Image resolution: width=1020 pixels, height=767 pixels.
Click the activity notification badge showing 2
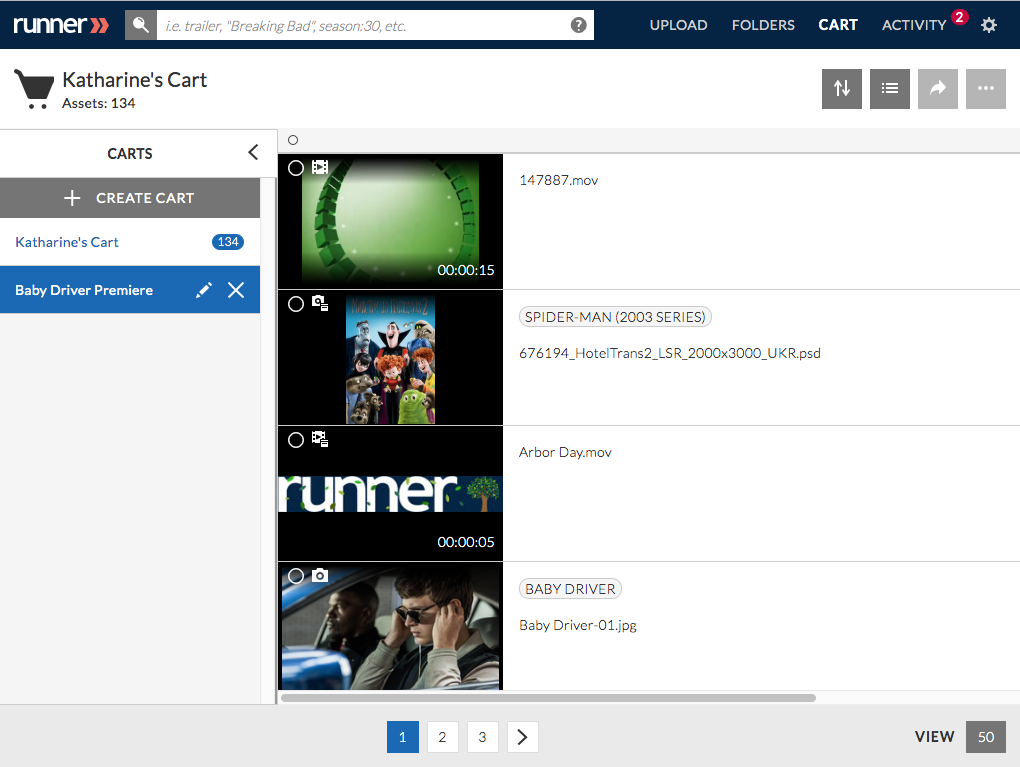(x=960, y=17)
